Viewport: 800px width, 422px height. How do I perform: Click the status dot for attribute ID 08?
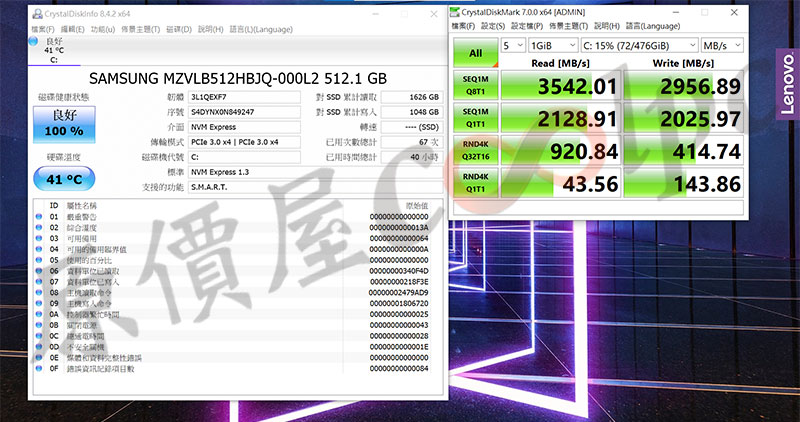39,293
